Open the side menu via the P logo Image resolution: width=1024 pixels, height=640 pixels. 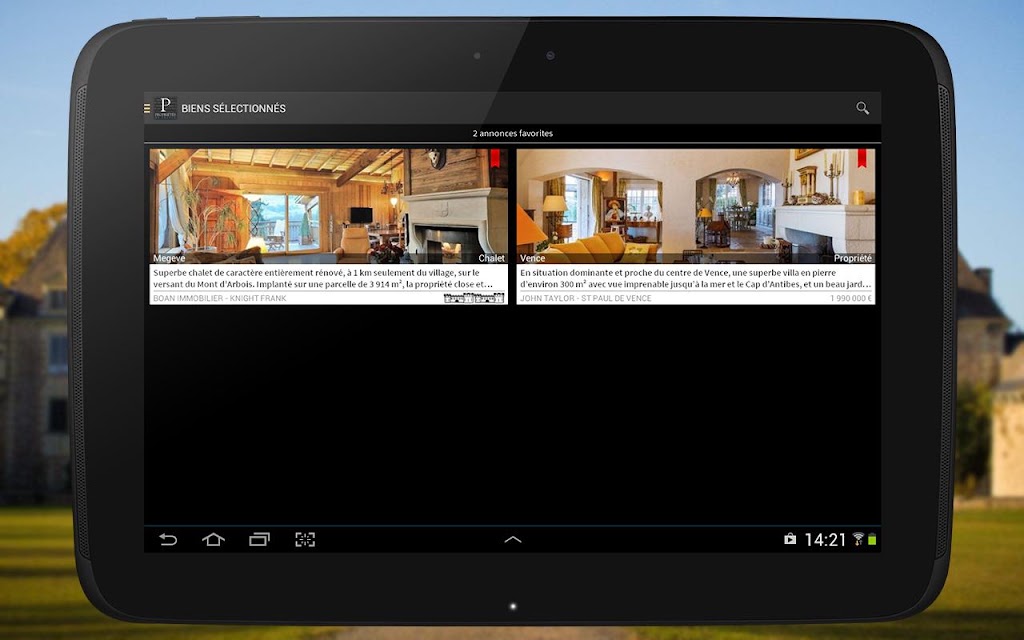click(x=165, y=108)
